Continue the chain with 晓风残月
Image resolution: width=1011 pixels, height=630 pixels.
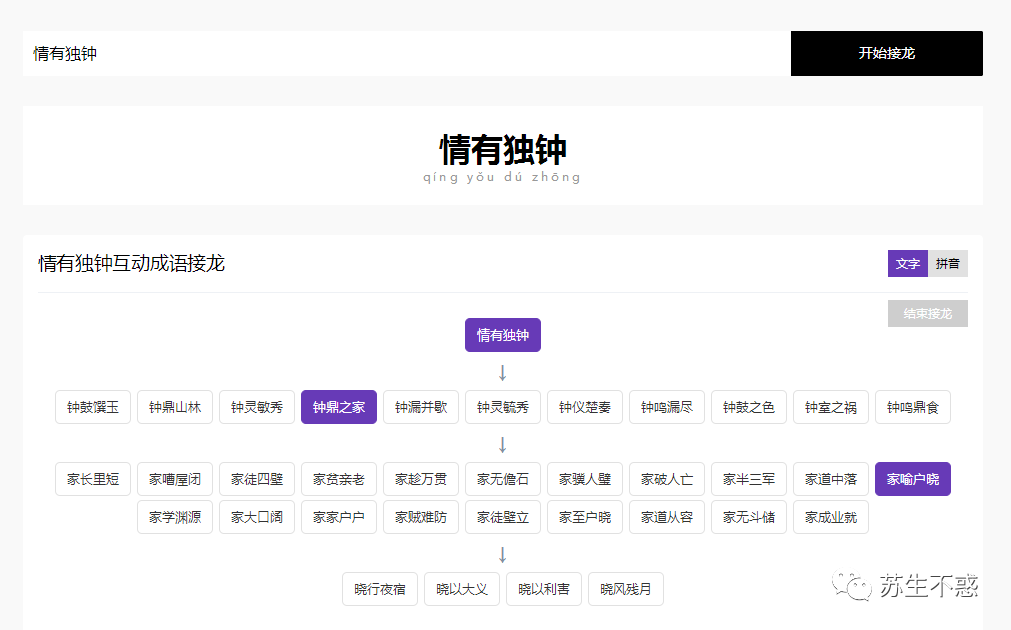(x=626, y=589)
